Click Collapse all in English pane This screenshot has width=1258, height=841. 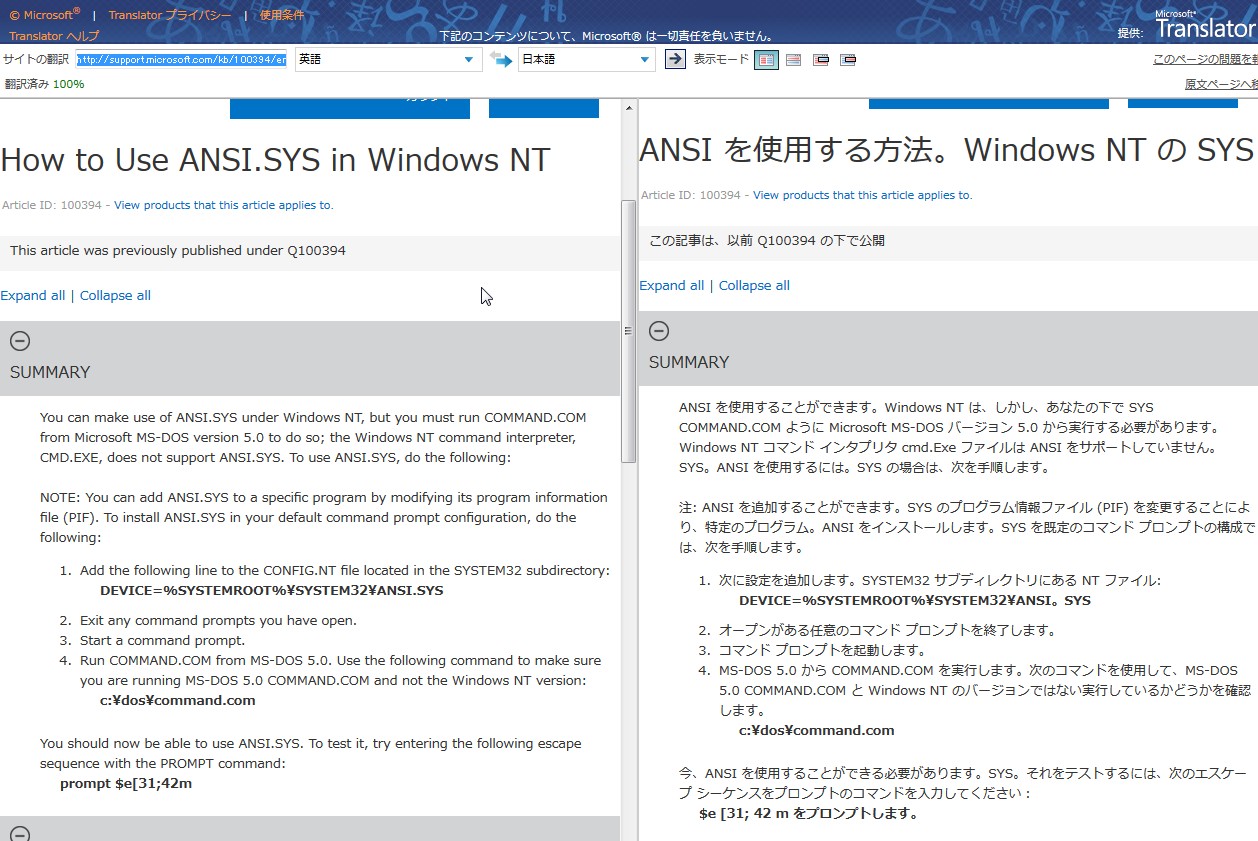[x=115, y=295]
